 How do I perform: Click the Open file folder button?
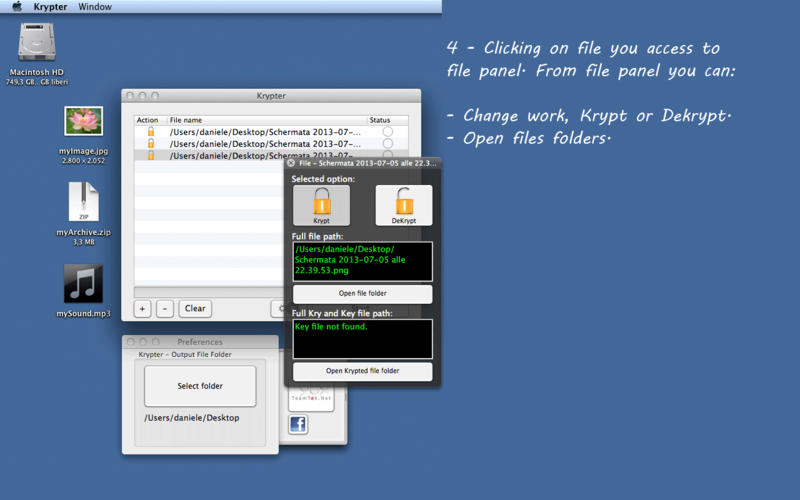363,293
